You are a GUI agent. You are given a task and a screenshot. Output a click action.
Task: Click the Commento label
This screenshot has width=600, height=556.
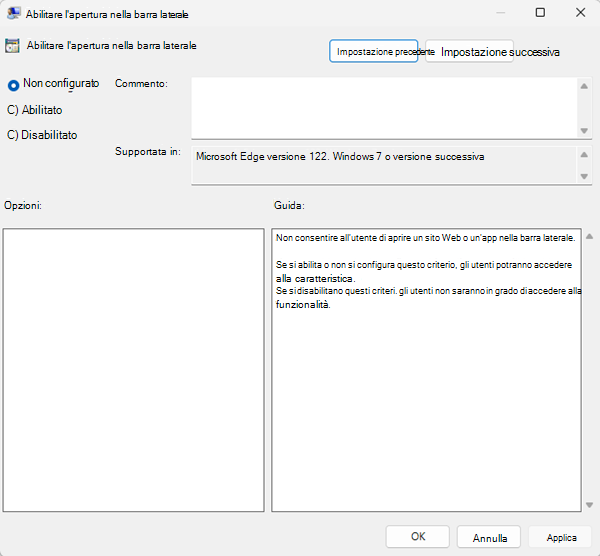pyautogui.click(x=141, y=83)
